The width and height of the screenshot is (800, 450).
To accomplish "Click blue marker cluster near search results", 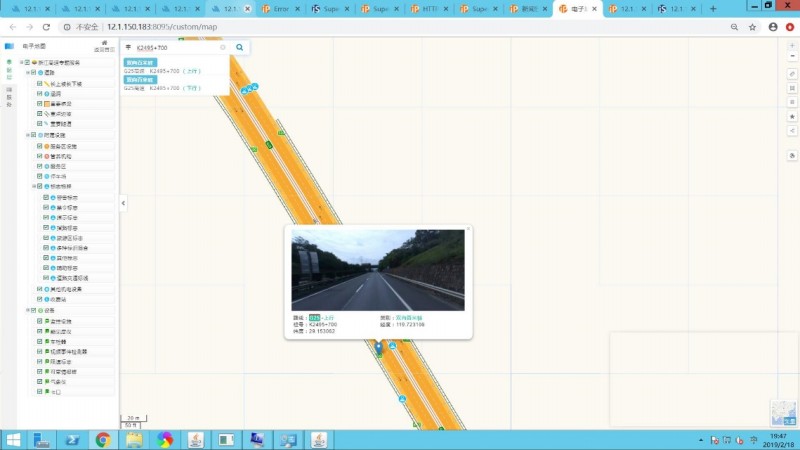I will [249, 88].
